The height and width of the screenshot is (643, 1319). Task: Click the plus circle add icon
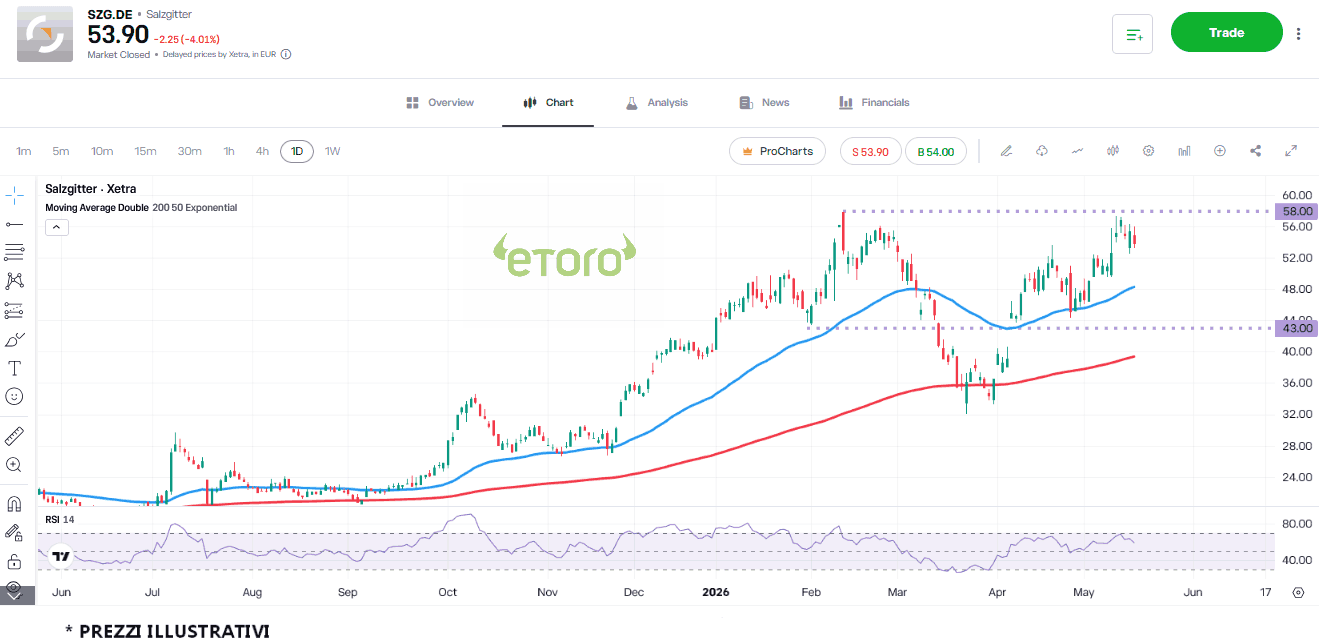1220,151
